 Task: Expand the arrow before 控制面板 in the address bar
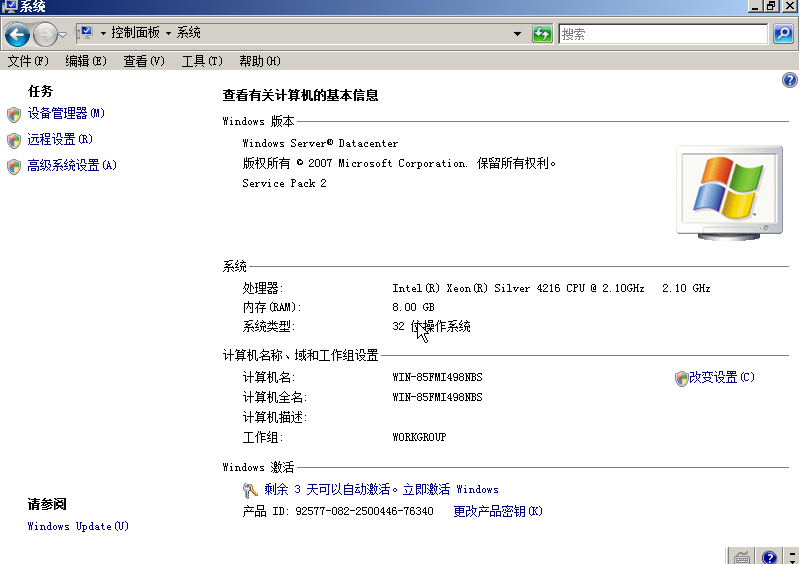coord(103,34)
